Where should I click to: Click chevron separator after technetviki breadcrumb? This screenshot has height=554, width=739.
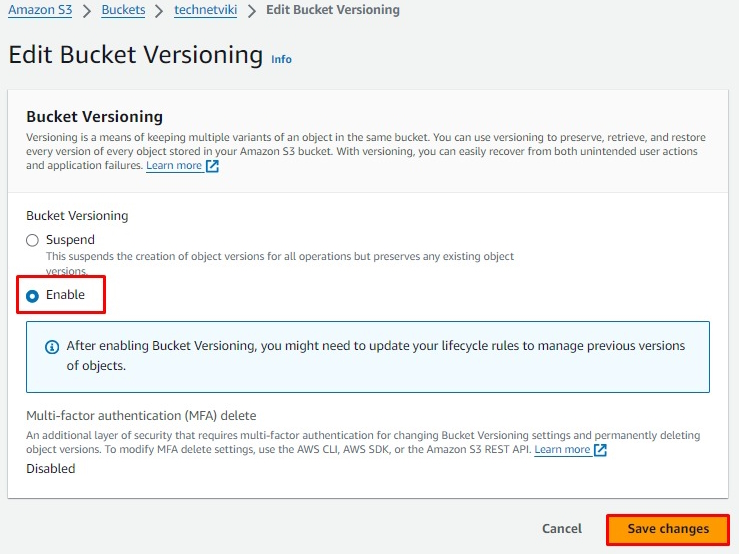[253, 10]
